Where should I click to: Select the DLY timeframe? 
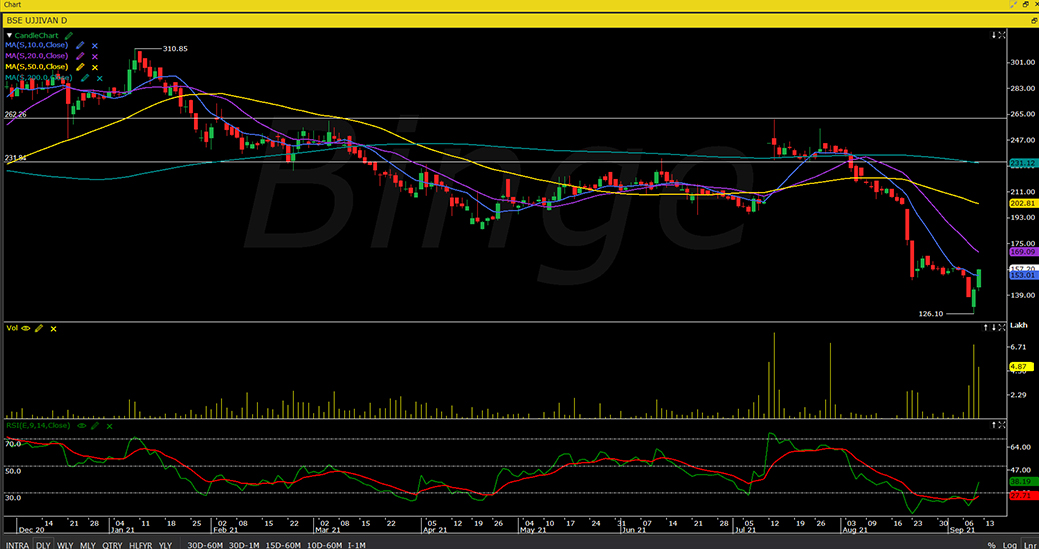(x=43, y=544)
